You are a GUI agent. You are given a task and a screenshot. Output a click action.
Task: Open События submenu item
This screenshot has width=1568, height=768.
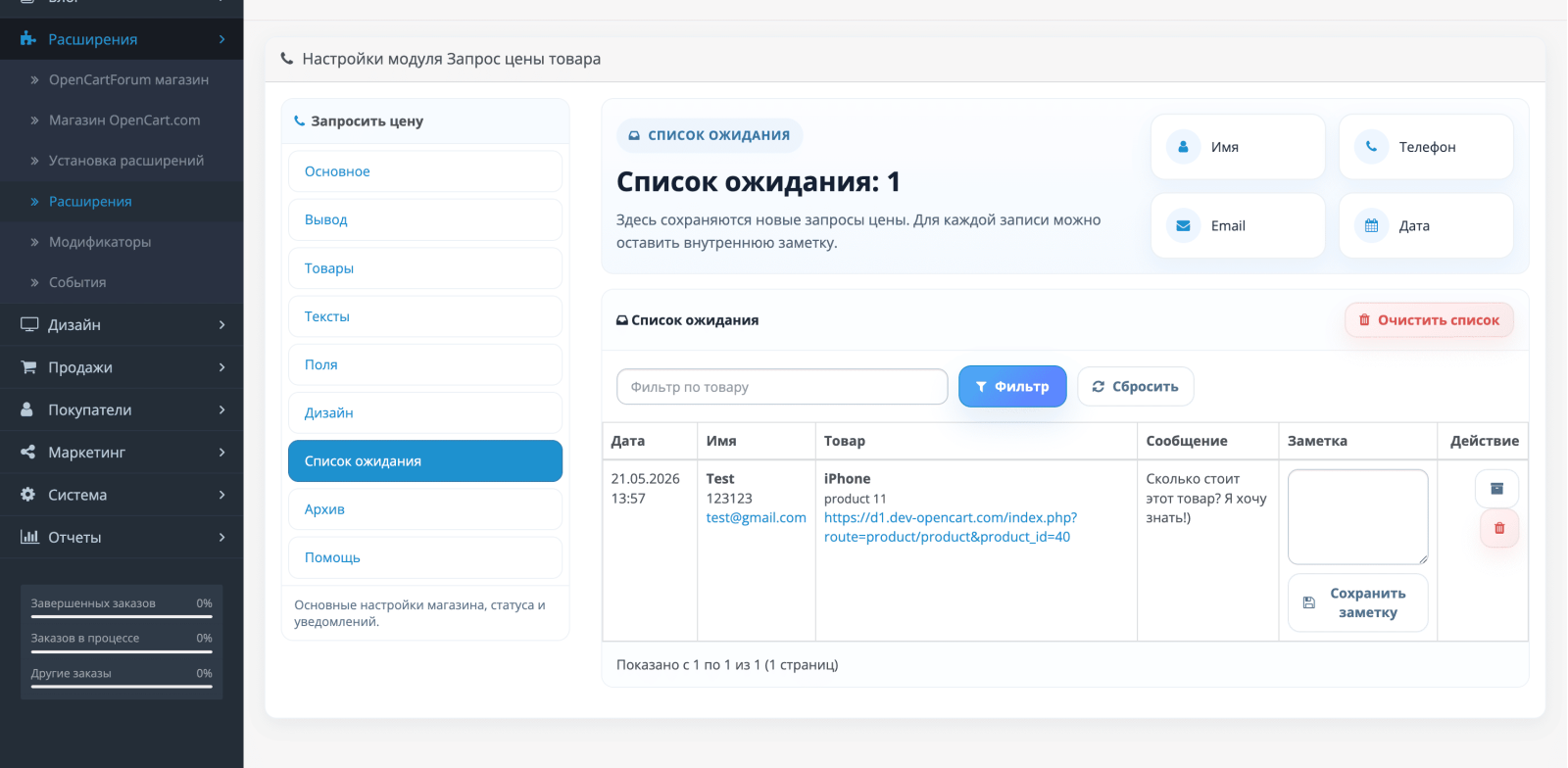[x=122, y=282]
